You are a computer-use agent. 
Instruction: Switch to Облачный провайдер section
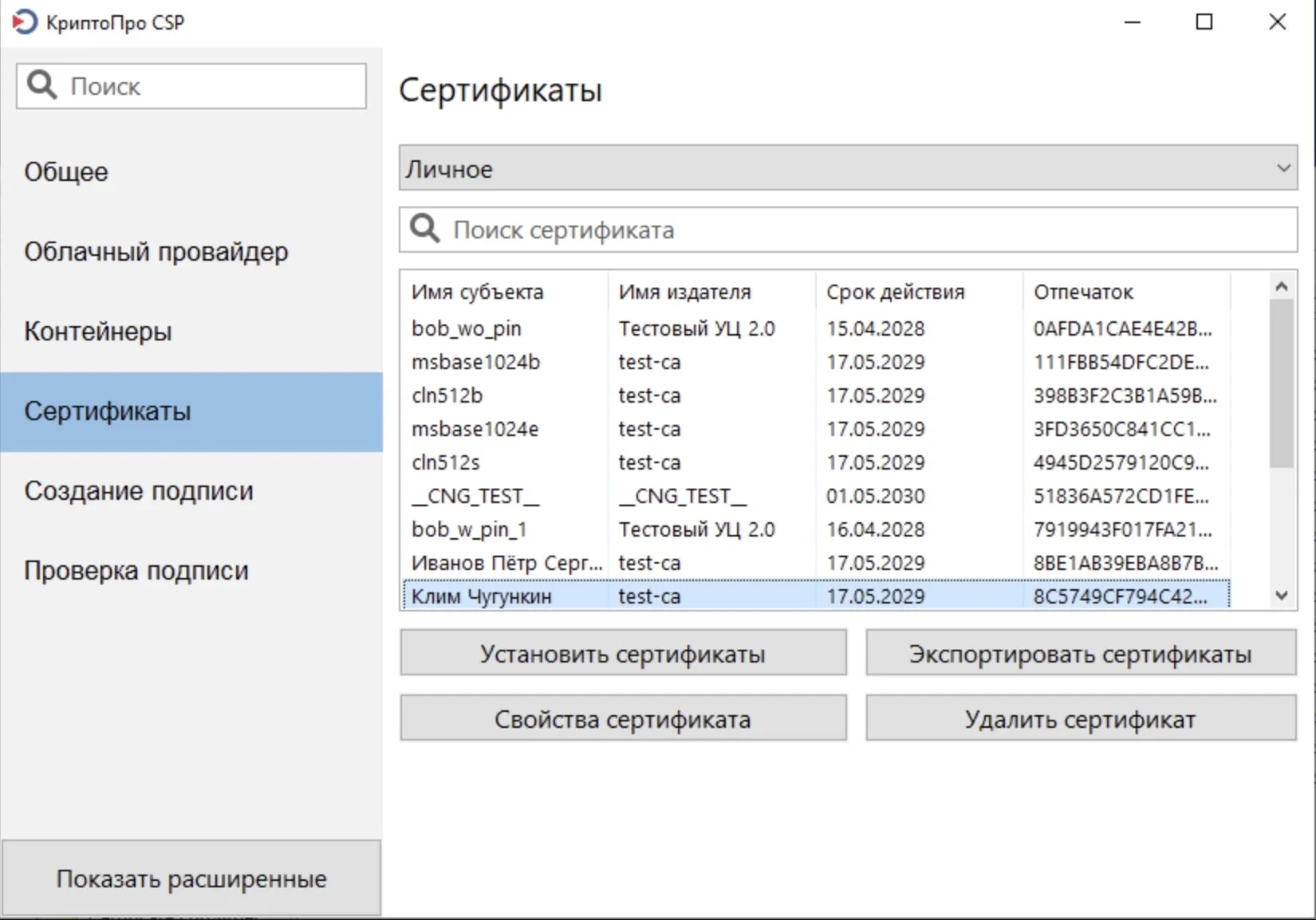pyautogui.click(x=156, y=252)
